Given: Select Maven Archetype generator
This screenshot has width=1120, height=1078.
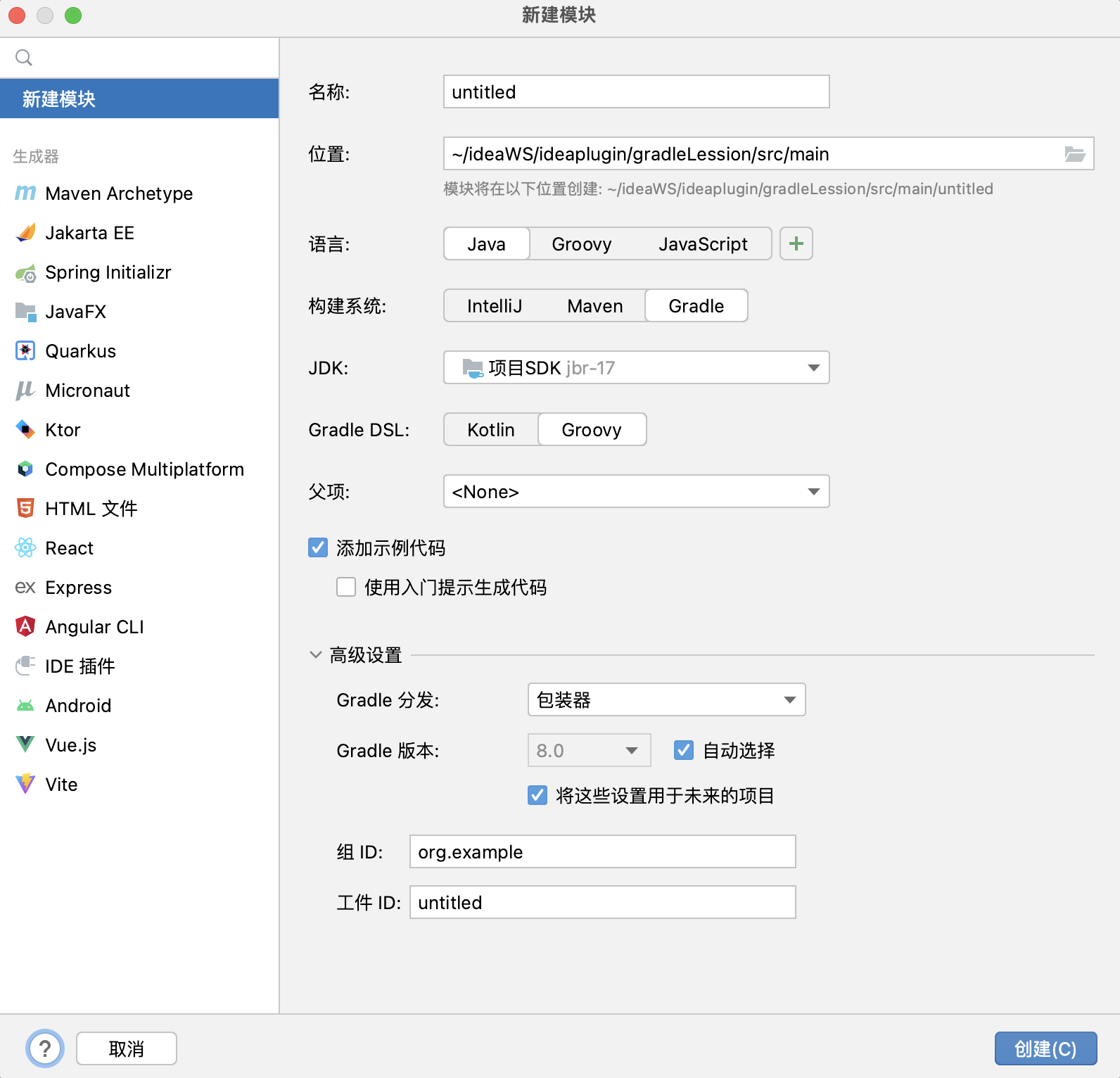Looking at the screenshot, I should 139,193.
